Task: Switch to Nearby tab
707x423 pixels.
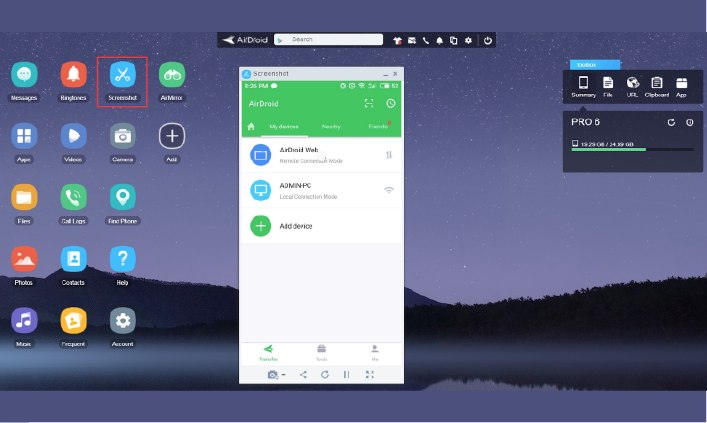Action: point(331,127)
